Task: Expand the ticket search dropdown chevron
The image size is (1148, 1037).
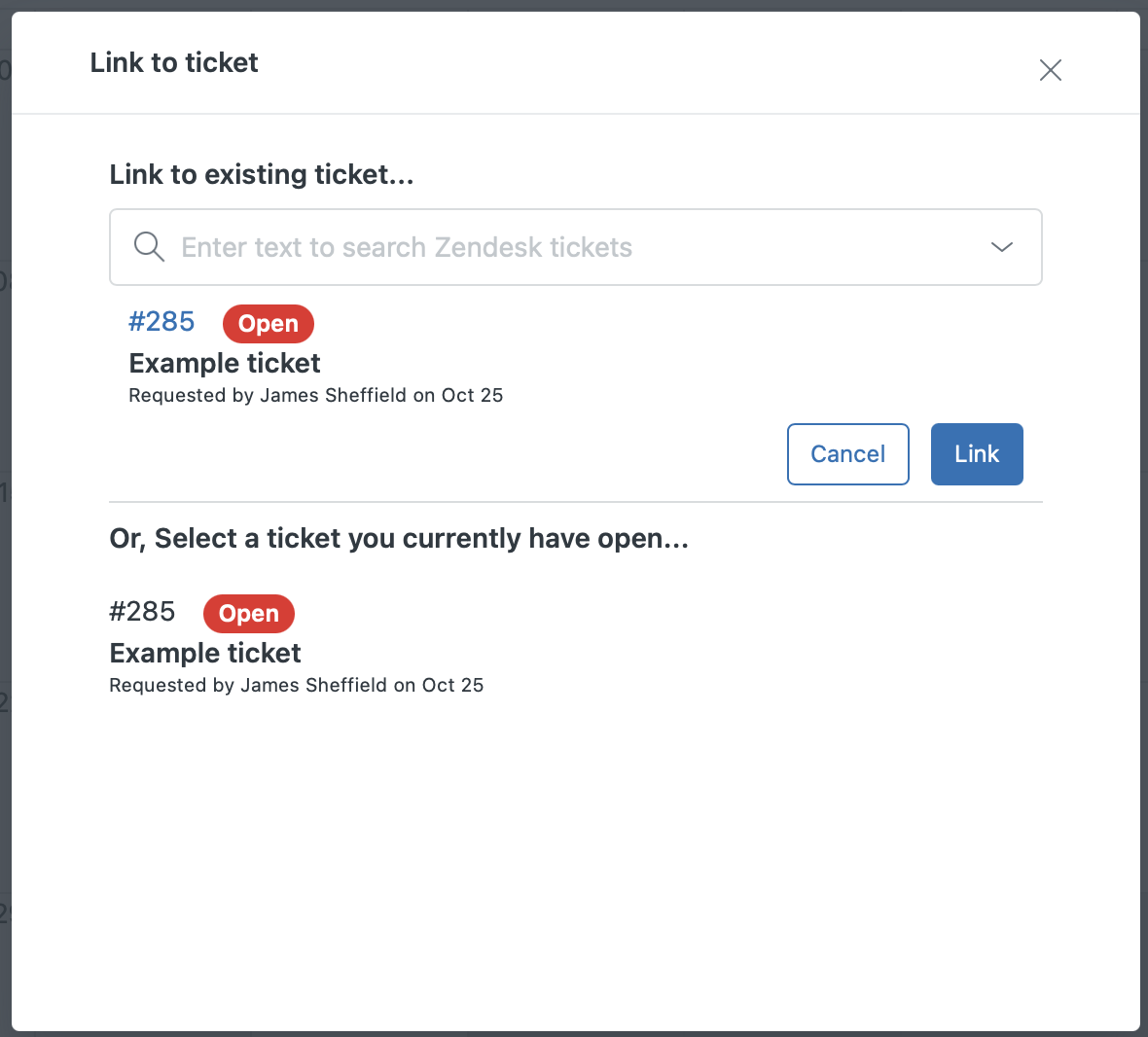Action: point(1001,247)
